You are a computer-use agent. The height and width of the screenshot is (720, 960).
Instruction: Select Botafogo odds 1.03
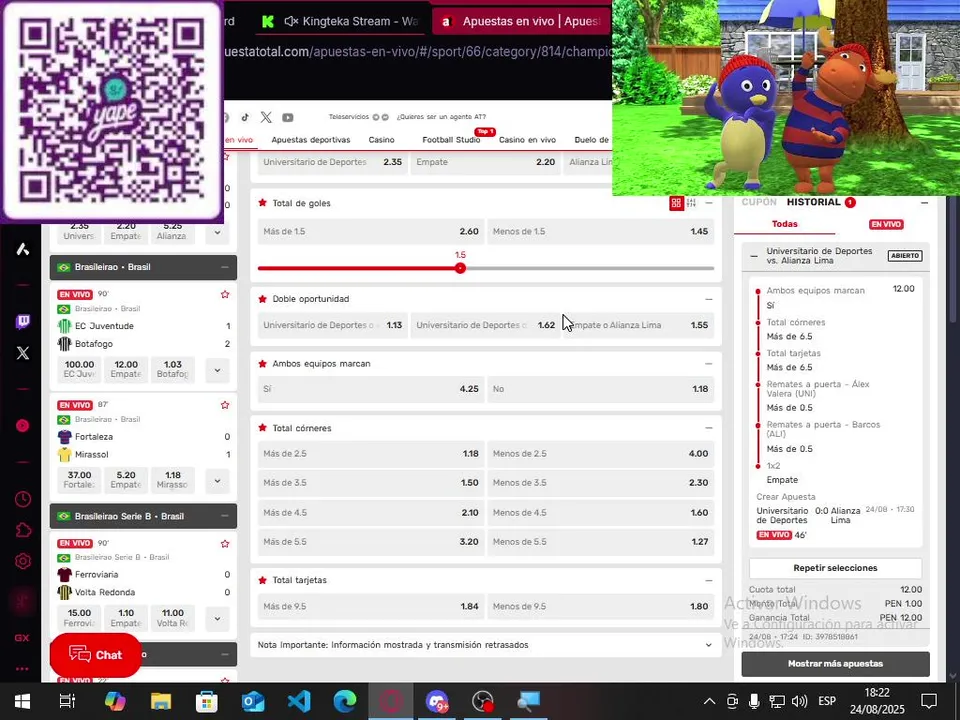pos(173,369)
